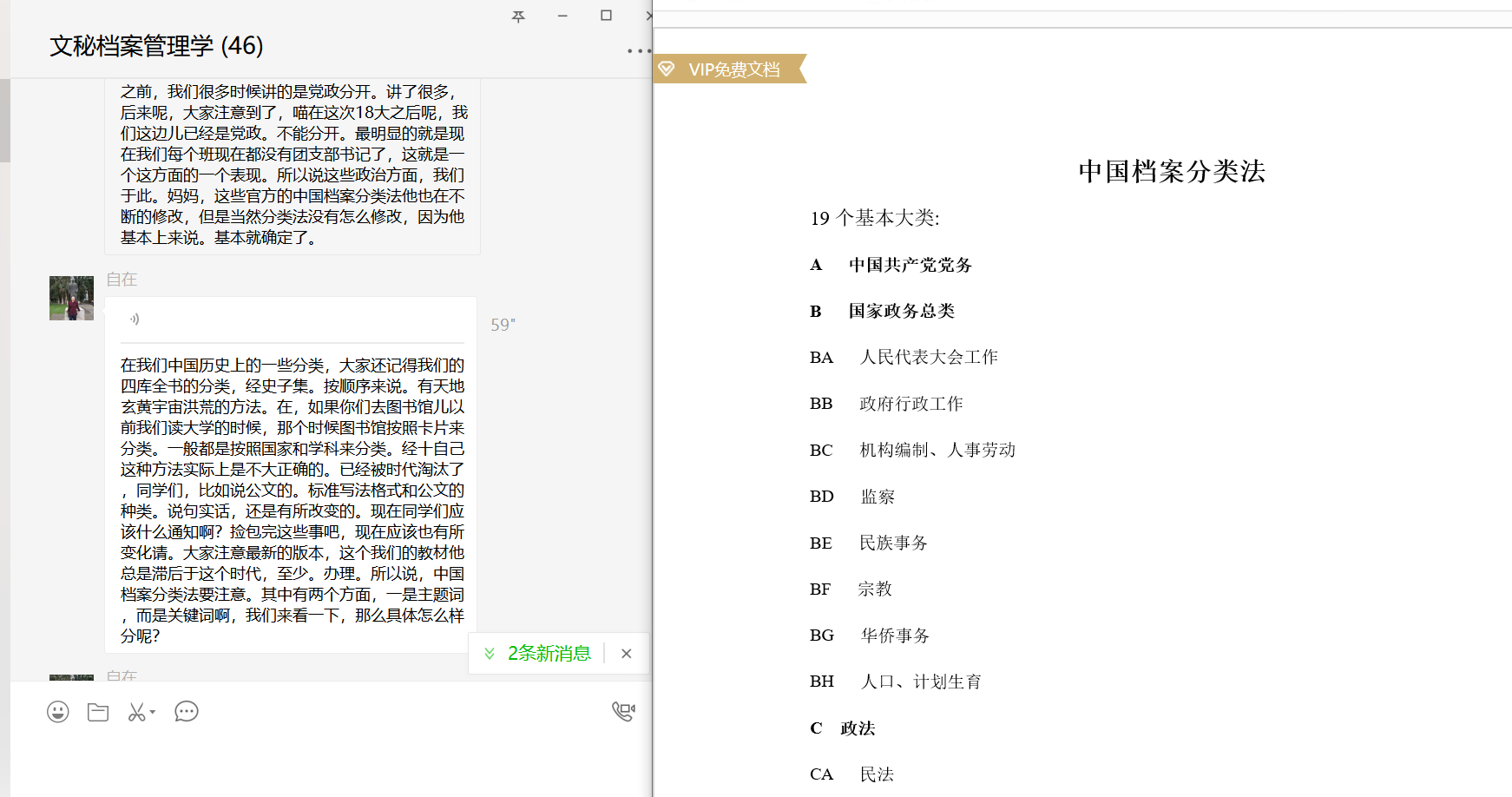Click the sender name 自在 above voice message
This screenshot has height=797, width=1512.
122,280
